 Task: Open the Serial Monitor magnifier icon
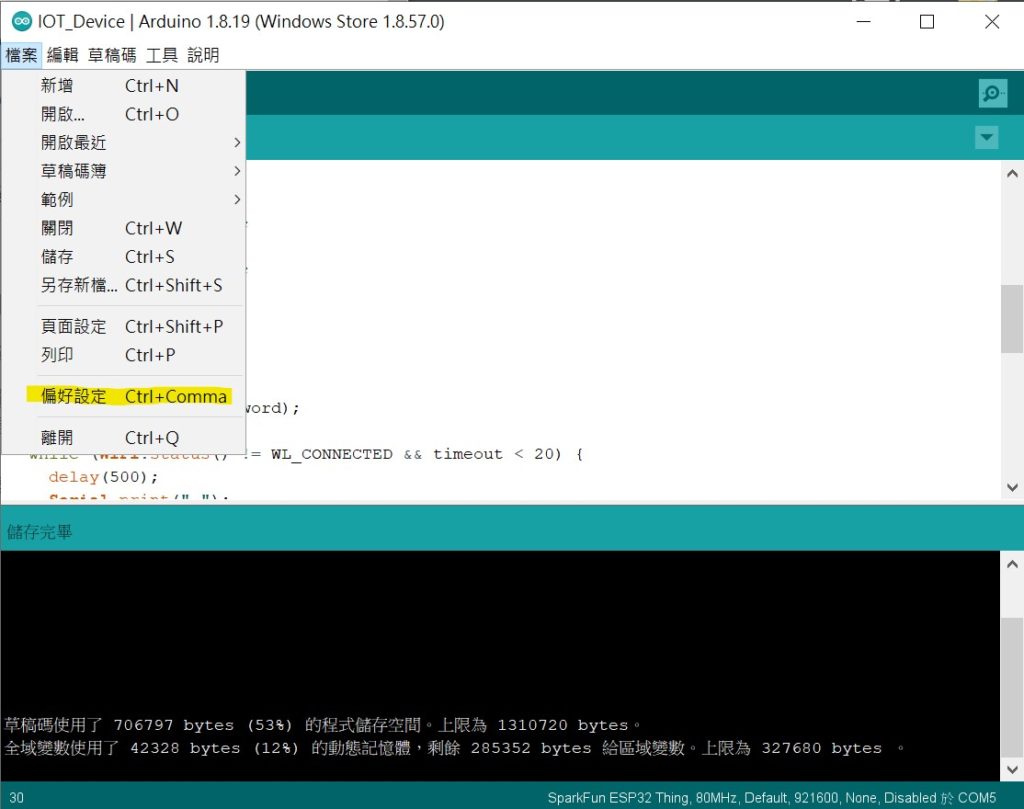992,93
